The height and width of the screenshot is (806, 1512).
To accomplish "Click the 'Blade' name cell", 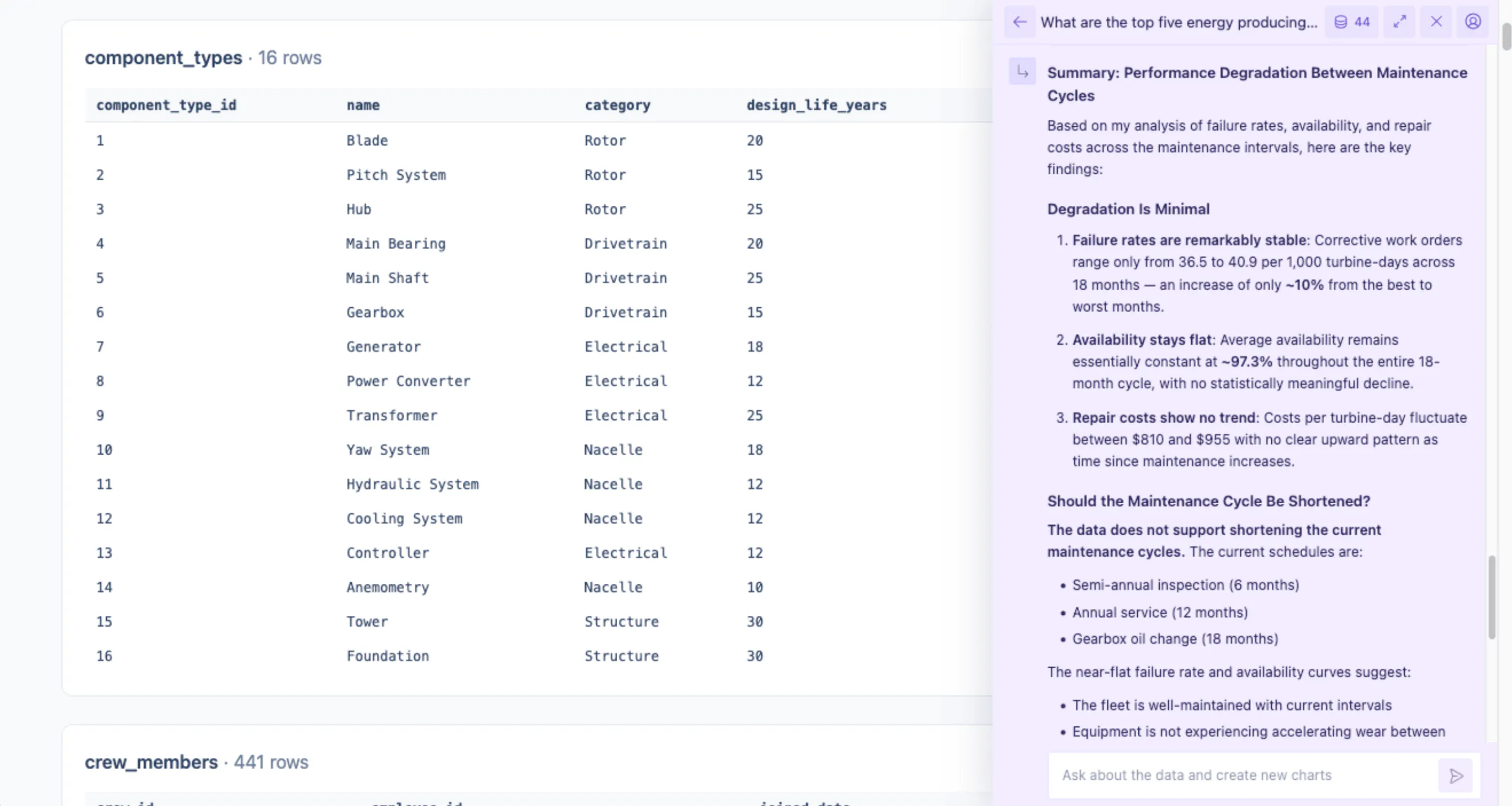I will pos(367,141).
